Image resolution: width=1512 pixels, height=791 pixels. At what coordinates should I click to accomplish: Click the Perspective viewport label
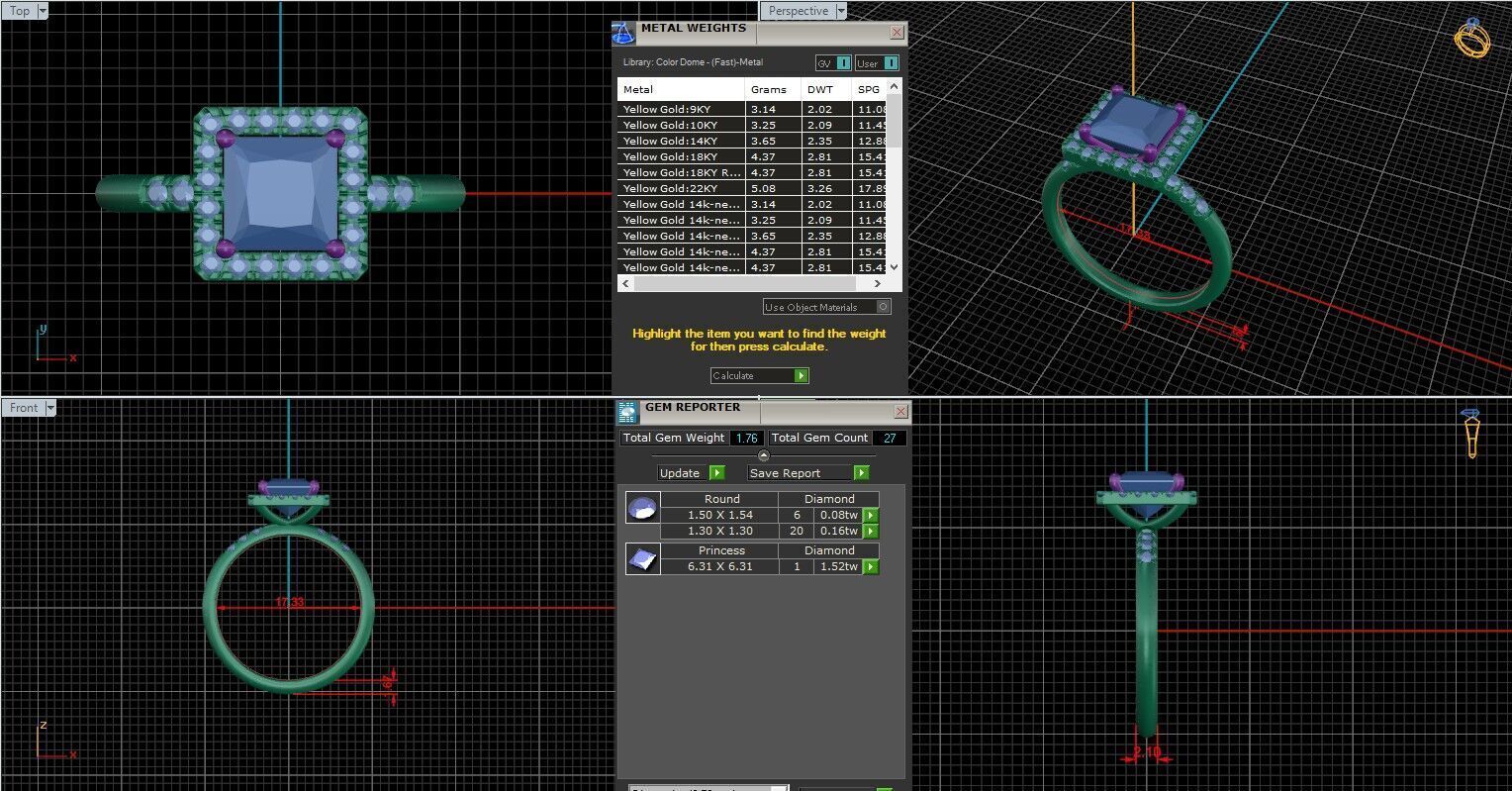point(799,11)
